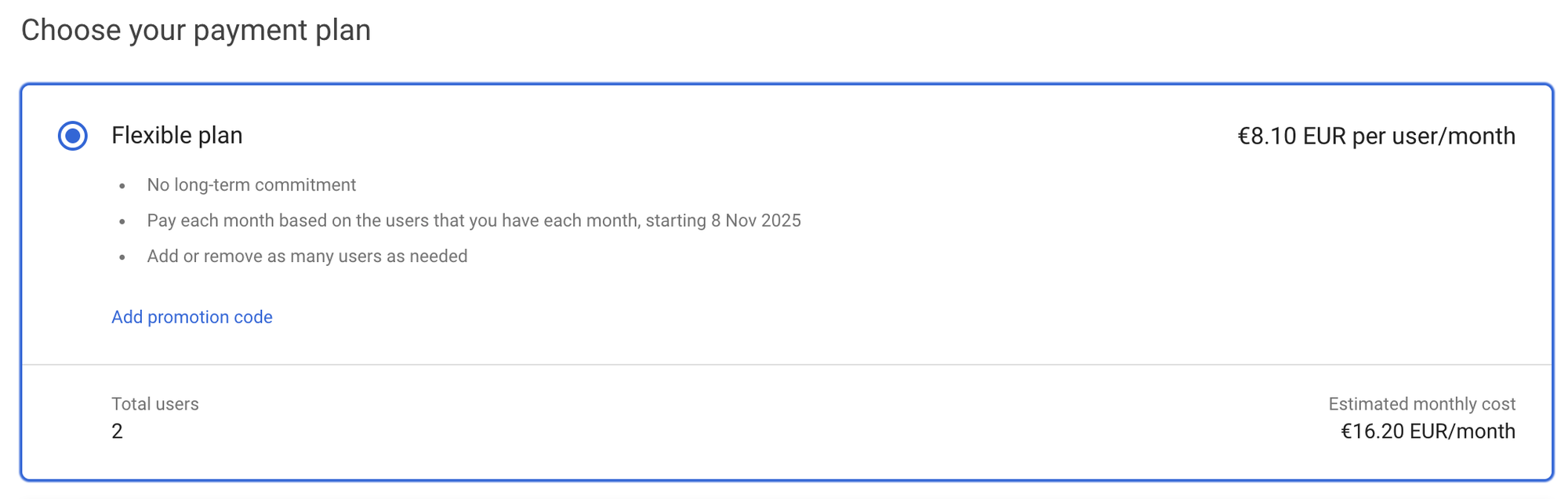1568x499 pixels.
Task: Click the €8.10 EUR per user/month price
Action: (x=1376, y=137)
